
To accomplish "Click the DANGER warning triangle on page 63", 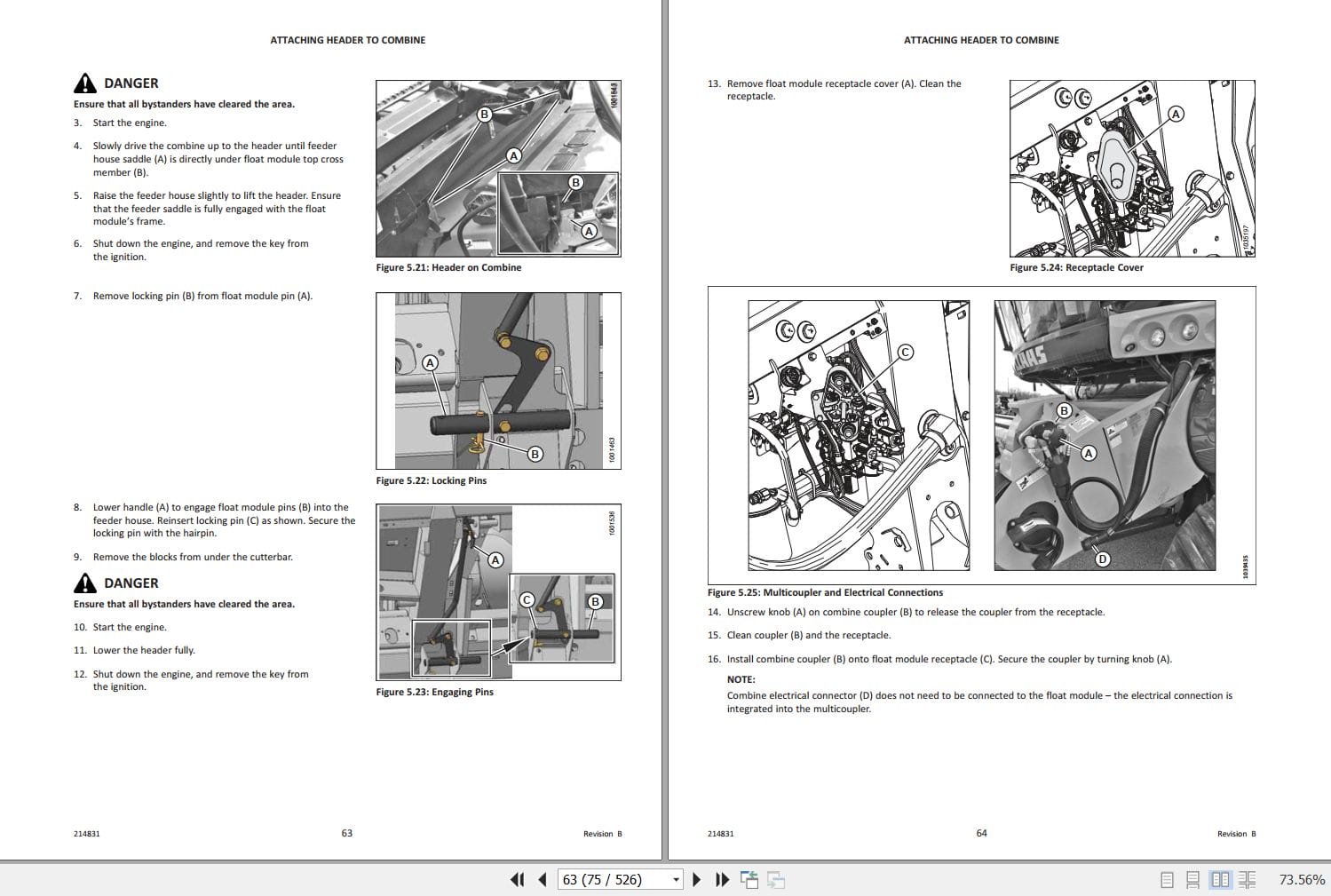I will coord(84,82).
